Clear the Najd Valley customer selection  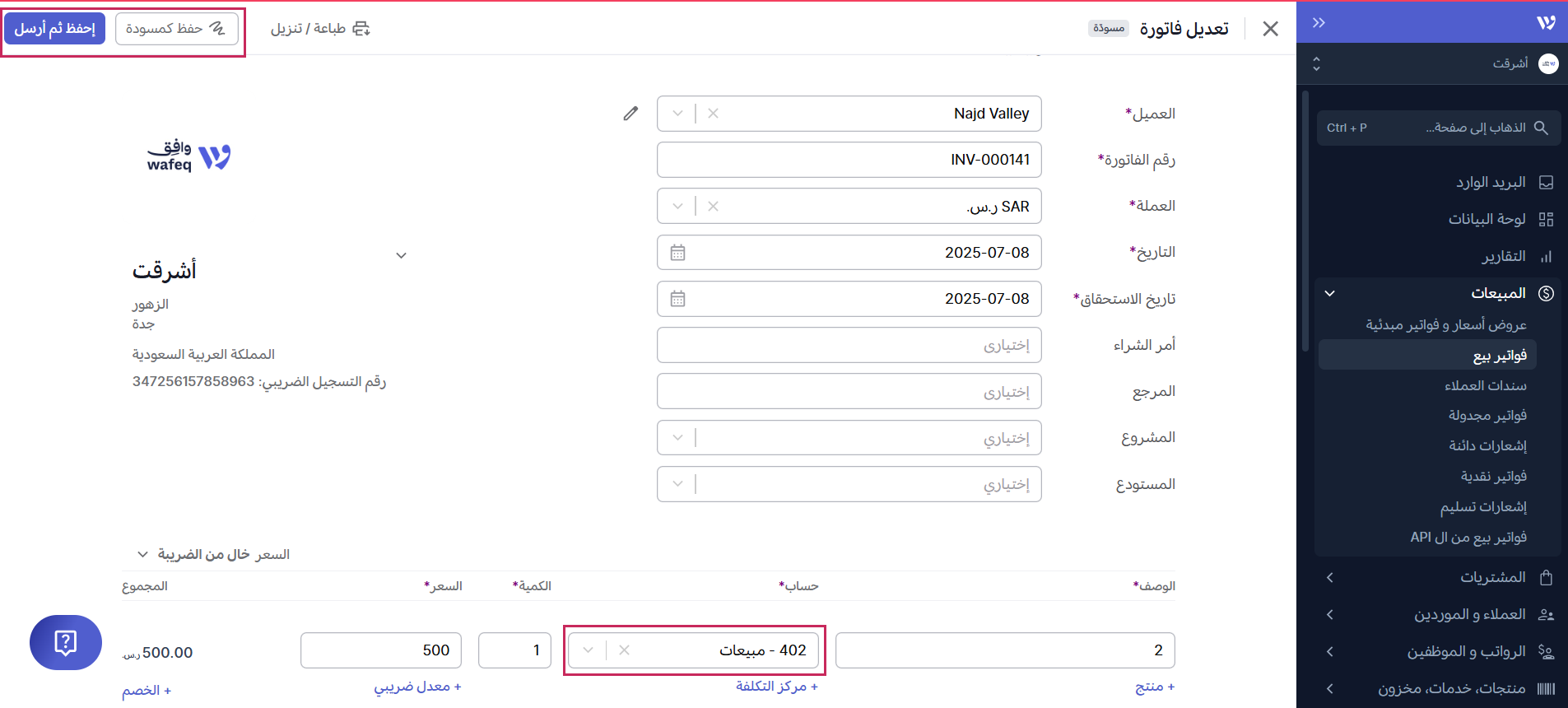[713, 114]
